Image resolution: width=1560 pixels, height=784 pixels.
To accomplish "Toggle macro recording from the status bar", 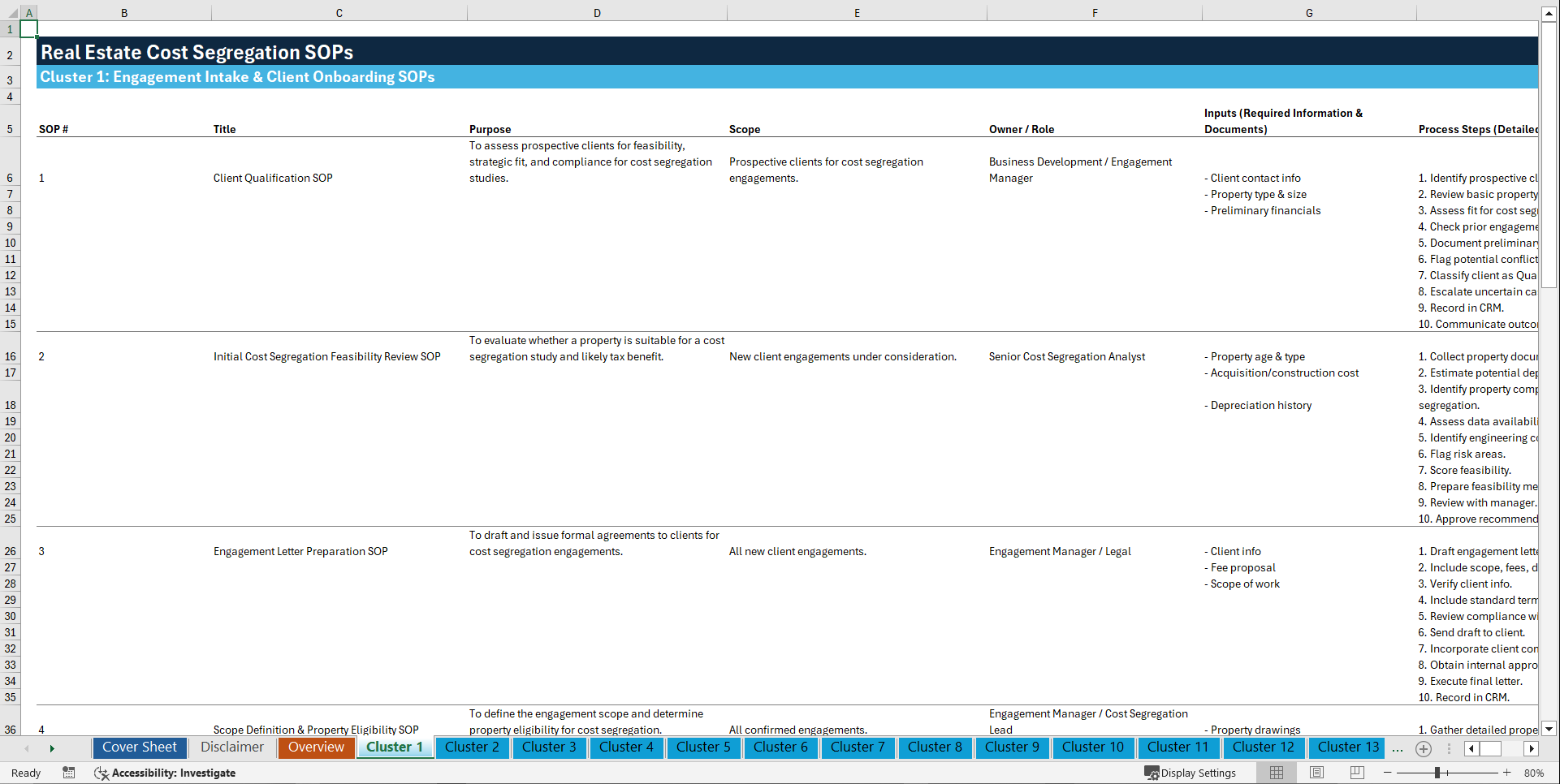I will [69, 773].
